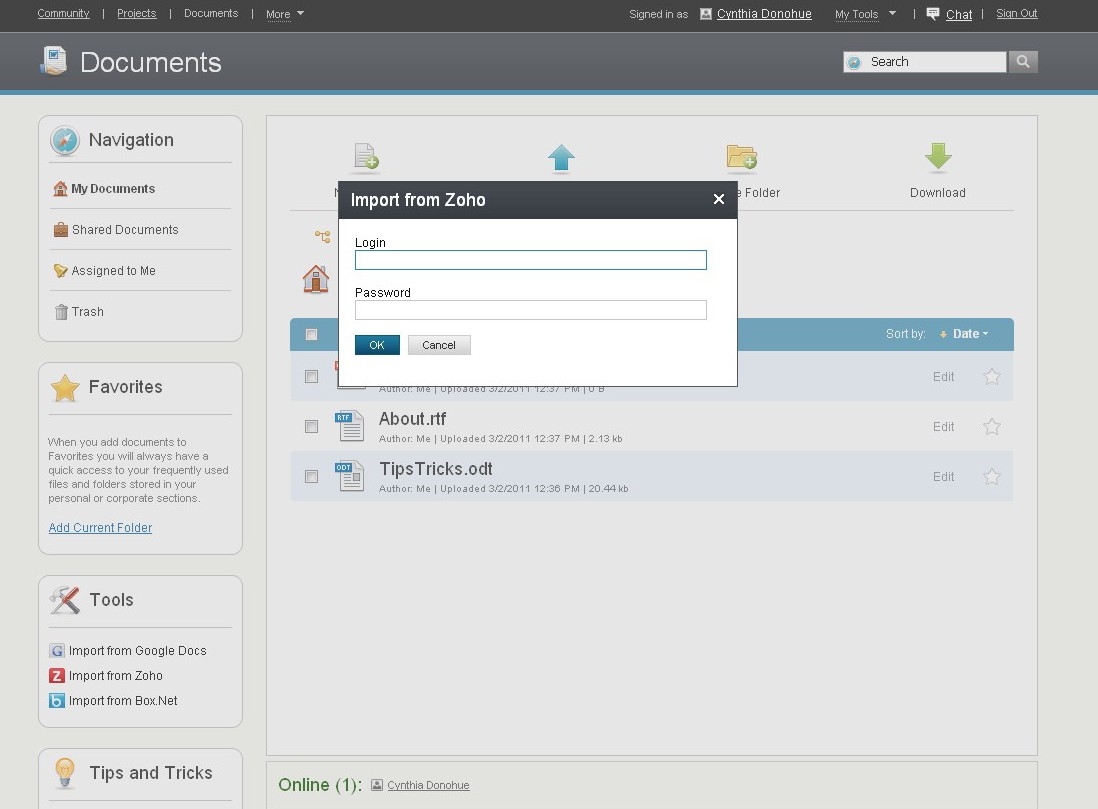Star the TipsTricks.odt document
1098x809 pixels.
991,477
